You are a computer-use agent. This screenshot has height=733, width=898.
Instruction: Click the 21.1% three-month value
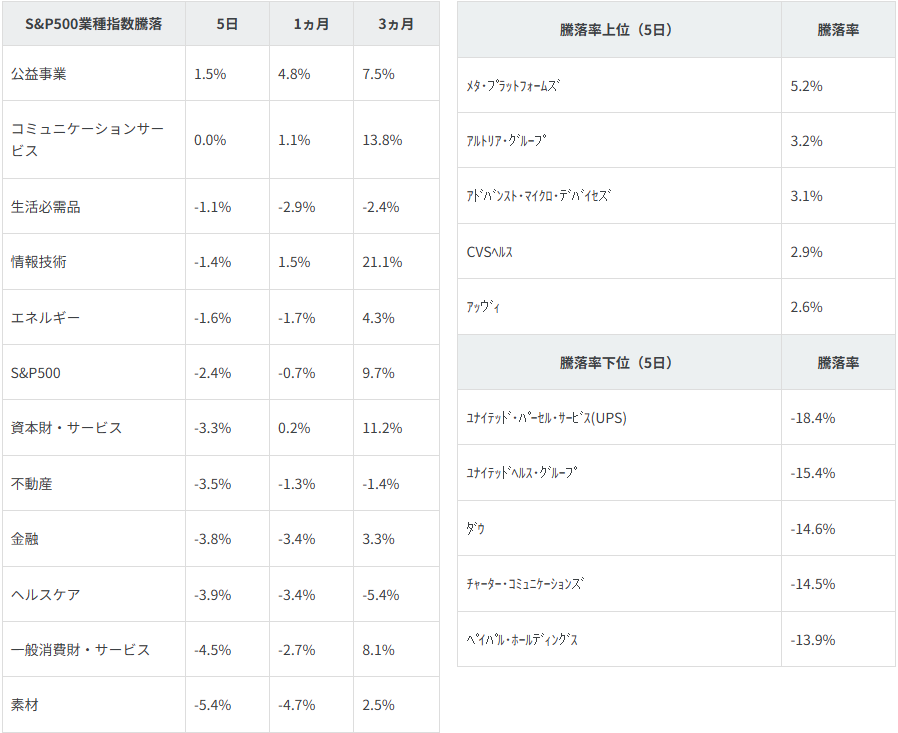point(382,262)
